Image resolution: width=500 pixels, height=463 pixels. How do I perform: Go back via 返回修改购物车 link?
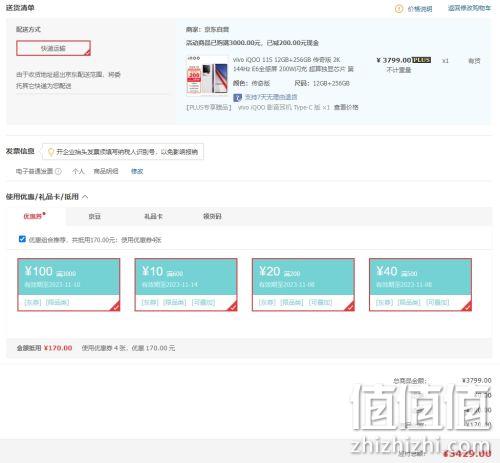469,8
